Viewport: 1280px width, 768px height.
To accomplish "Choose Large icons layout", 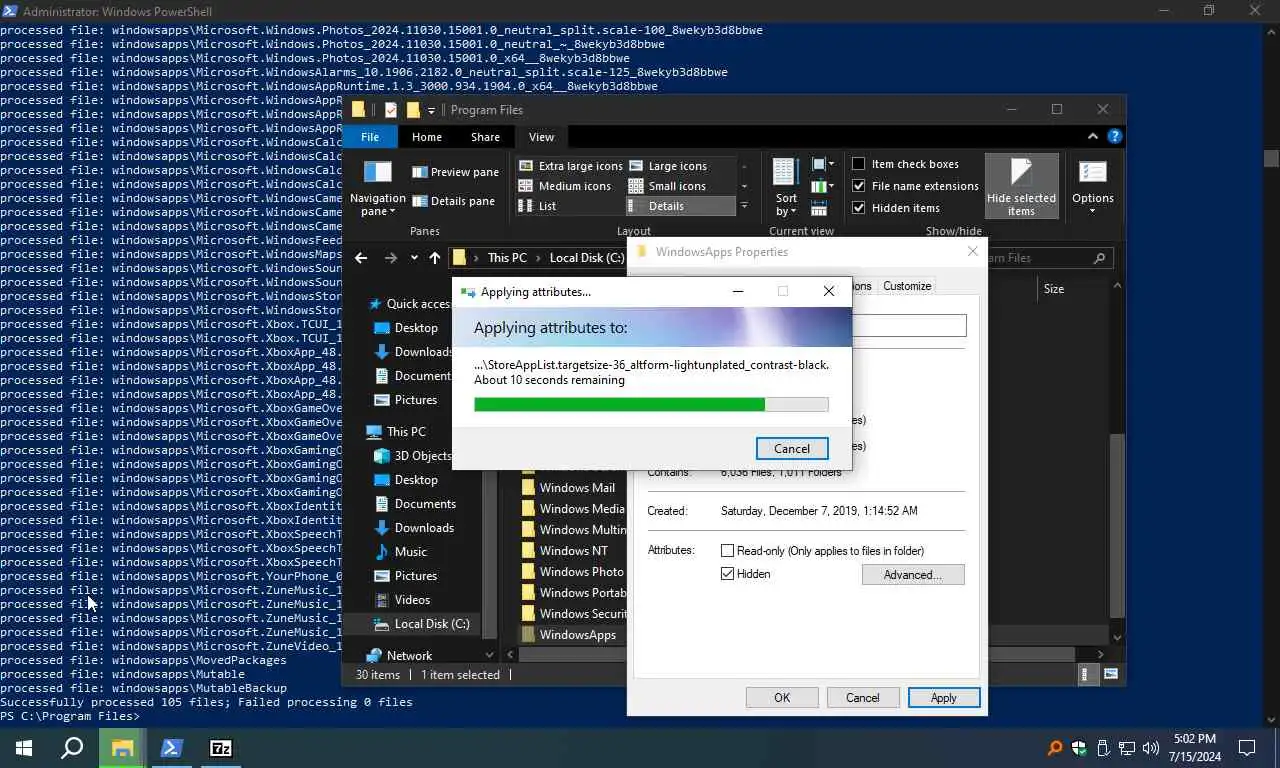I will coord(667,166).
